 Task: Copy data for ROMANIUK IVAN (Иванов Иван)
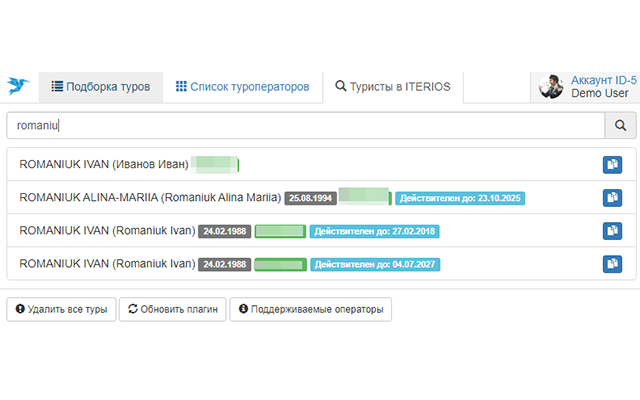click(612, 164)
